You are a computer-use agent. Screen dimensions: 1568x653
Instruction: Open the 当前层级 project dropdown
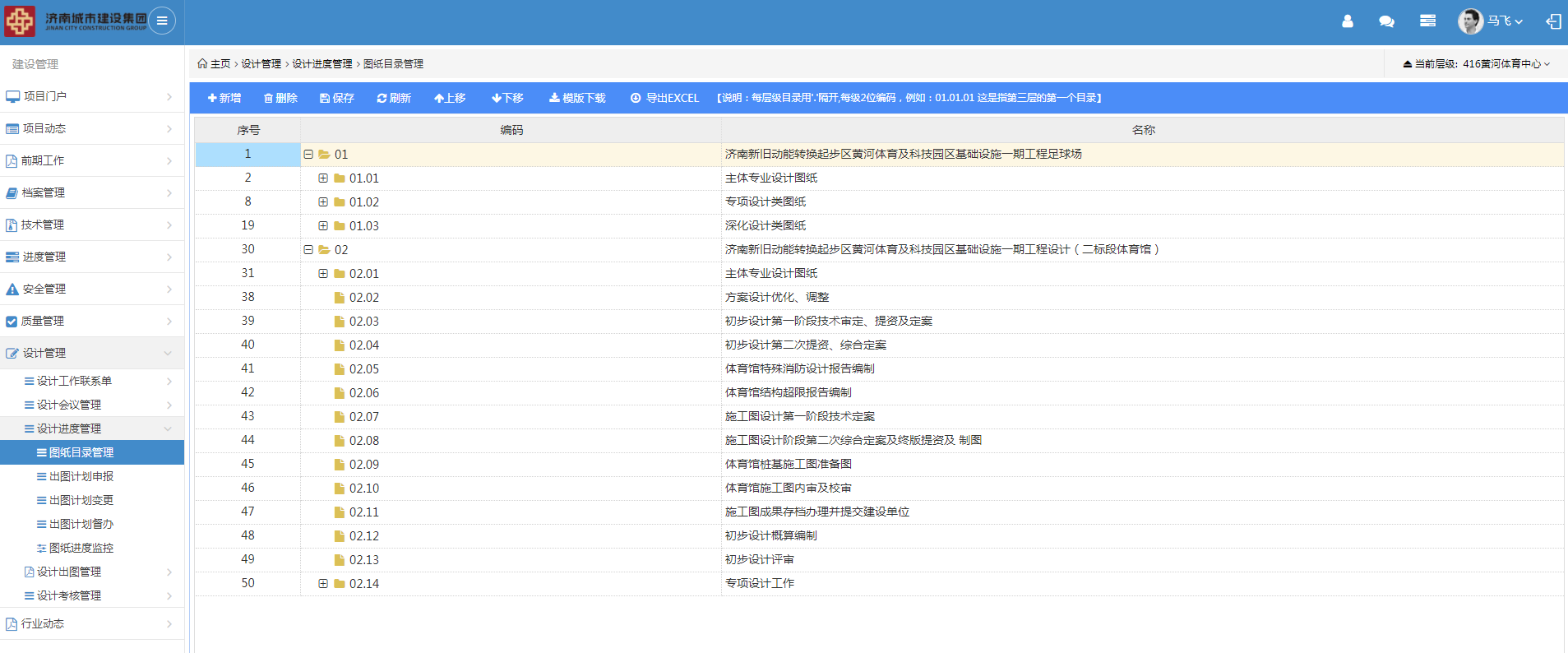tap(1477, 64)
